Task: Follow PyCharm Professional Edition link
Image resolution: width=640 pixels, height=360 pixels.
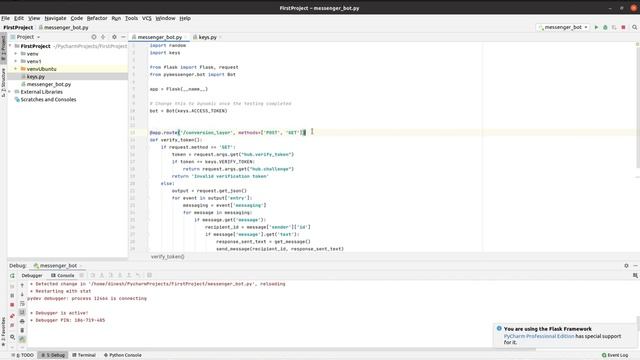Action: click(539, 336)
